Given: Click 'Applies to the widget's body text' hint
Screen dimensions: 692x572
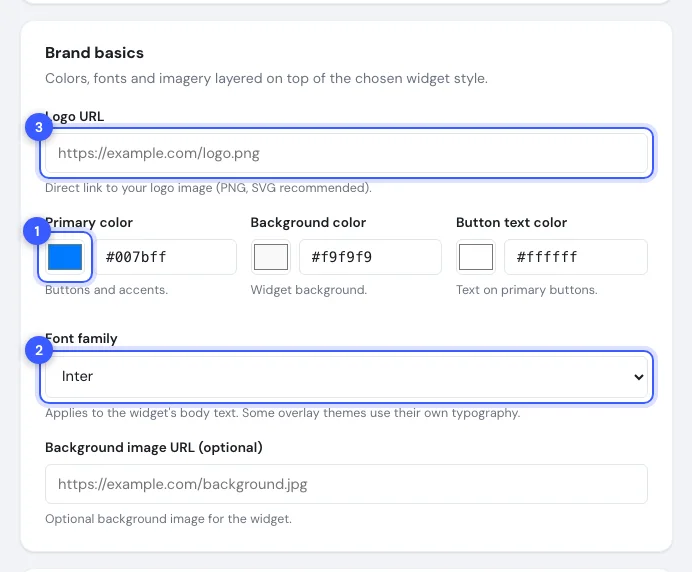Looking at the screenshot, I should click(x=282, y=413).
